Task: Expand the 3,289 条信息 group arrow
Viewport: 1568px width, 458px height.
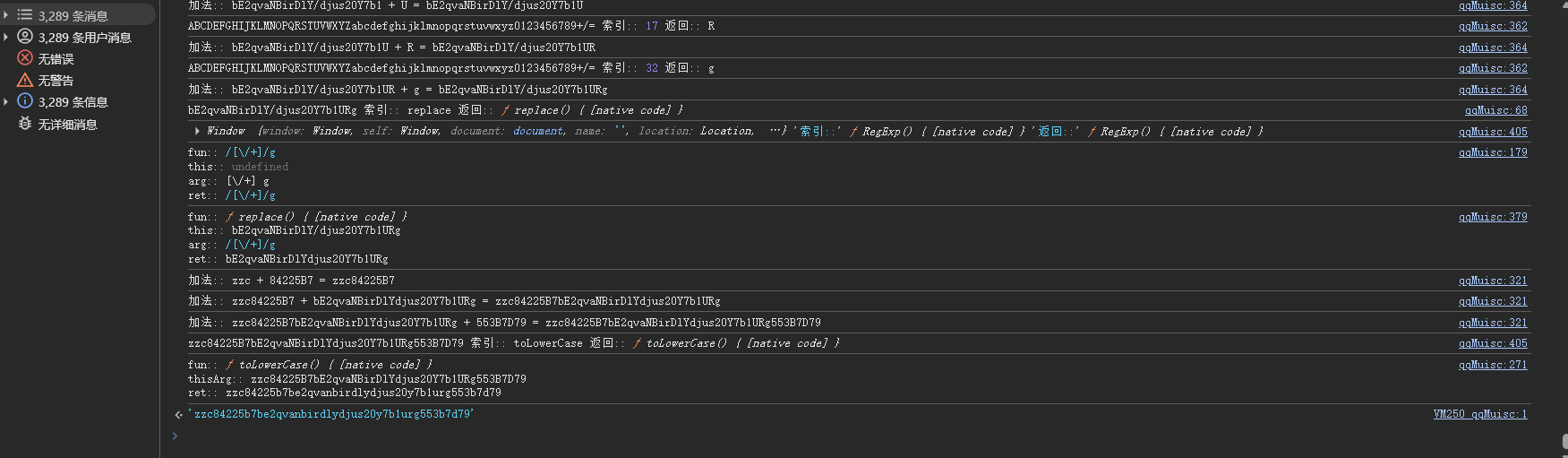Action: pos(6,101)
